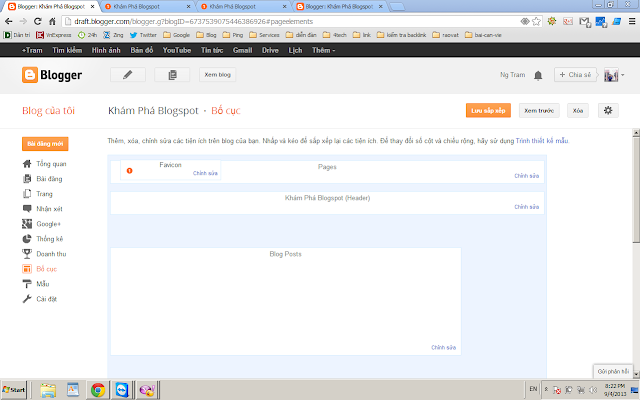Open Trình thiết kế mẫu link
Screen dimensions: 640x400
(x=542, y=141)
